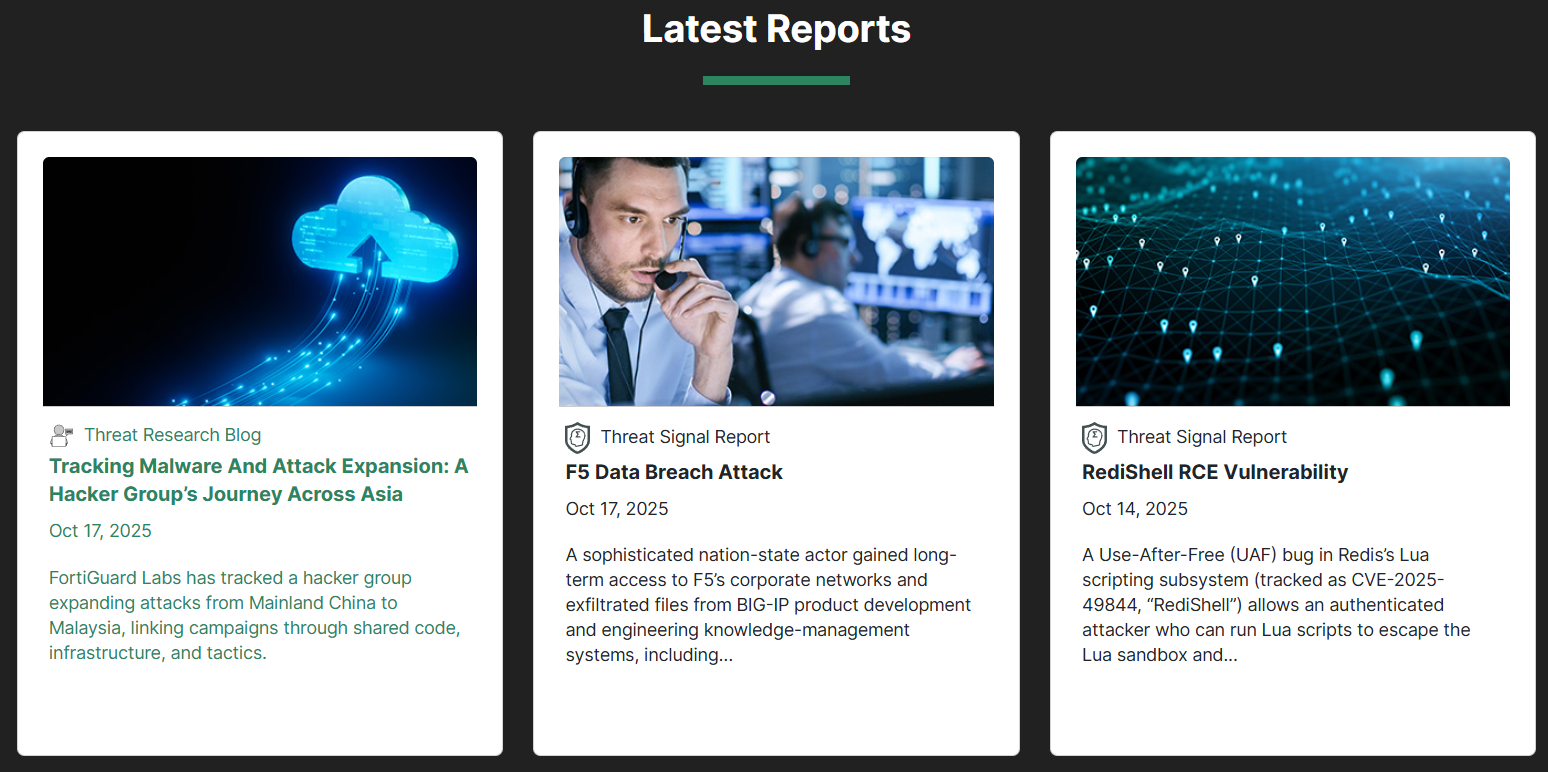The height and width of the screenshot is (772, 1548).
Task: Click the Oct 17, 2025 date on the F5 card
Action: coord(617,508)
